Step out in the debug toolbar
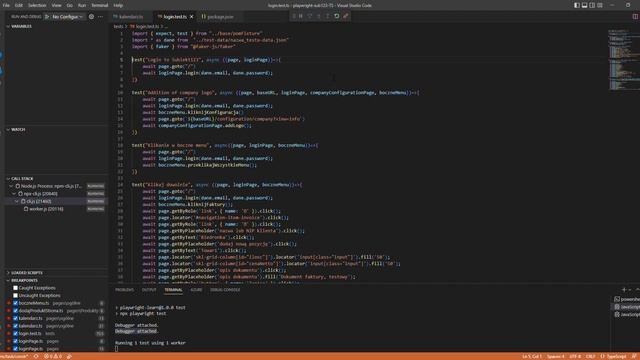Screen dimensions: 640x360 tap(328, 16)
